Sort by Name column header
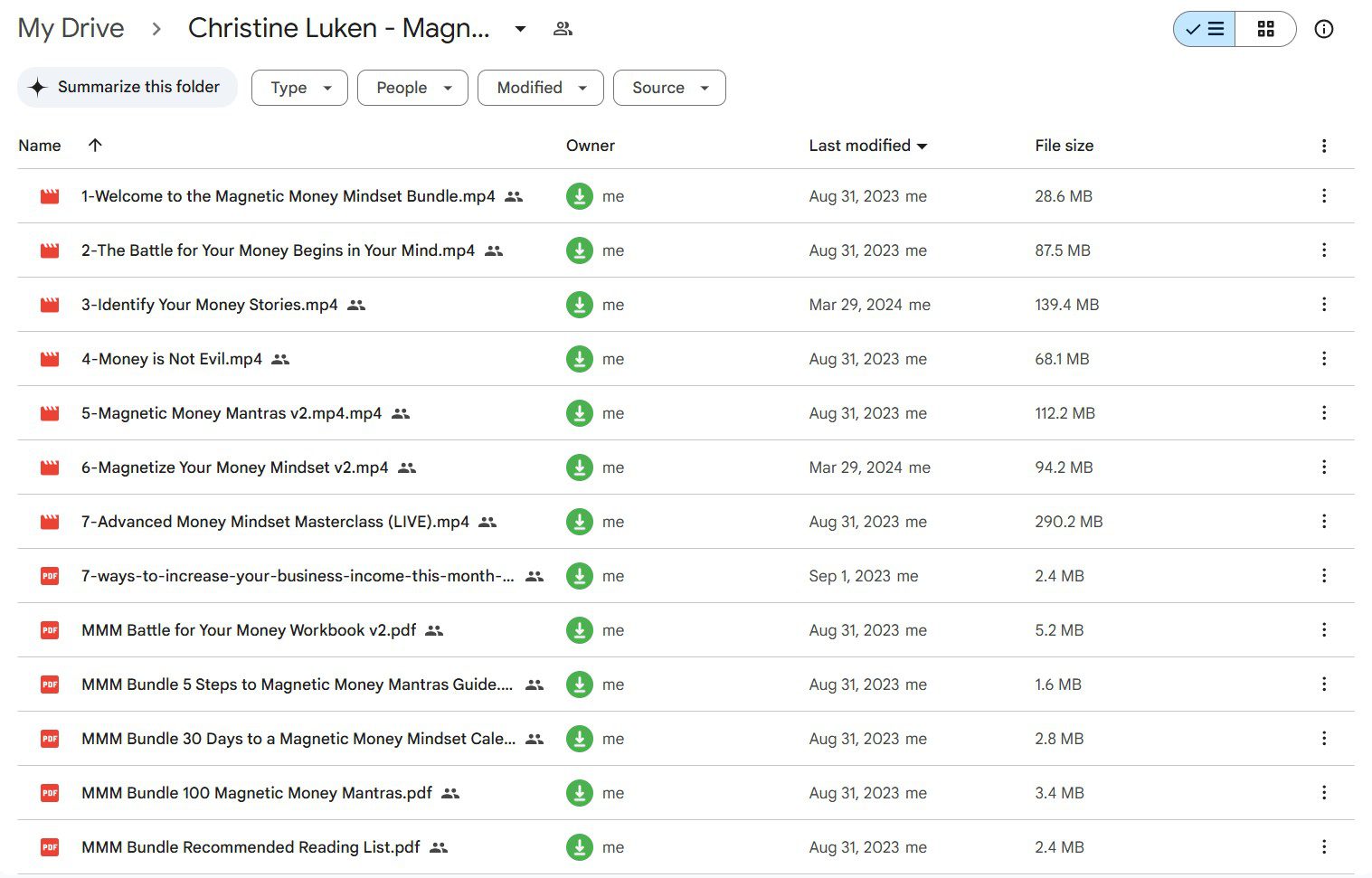This screenshot has width=1372, height=878. coord(40,146)
